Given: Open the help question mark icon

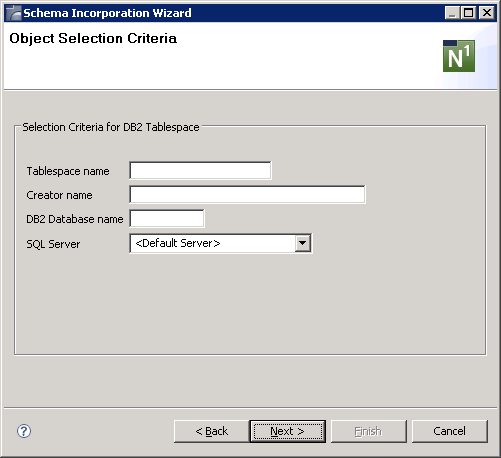Looking at the screenshot, I should coord(24,431).
